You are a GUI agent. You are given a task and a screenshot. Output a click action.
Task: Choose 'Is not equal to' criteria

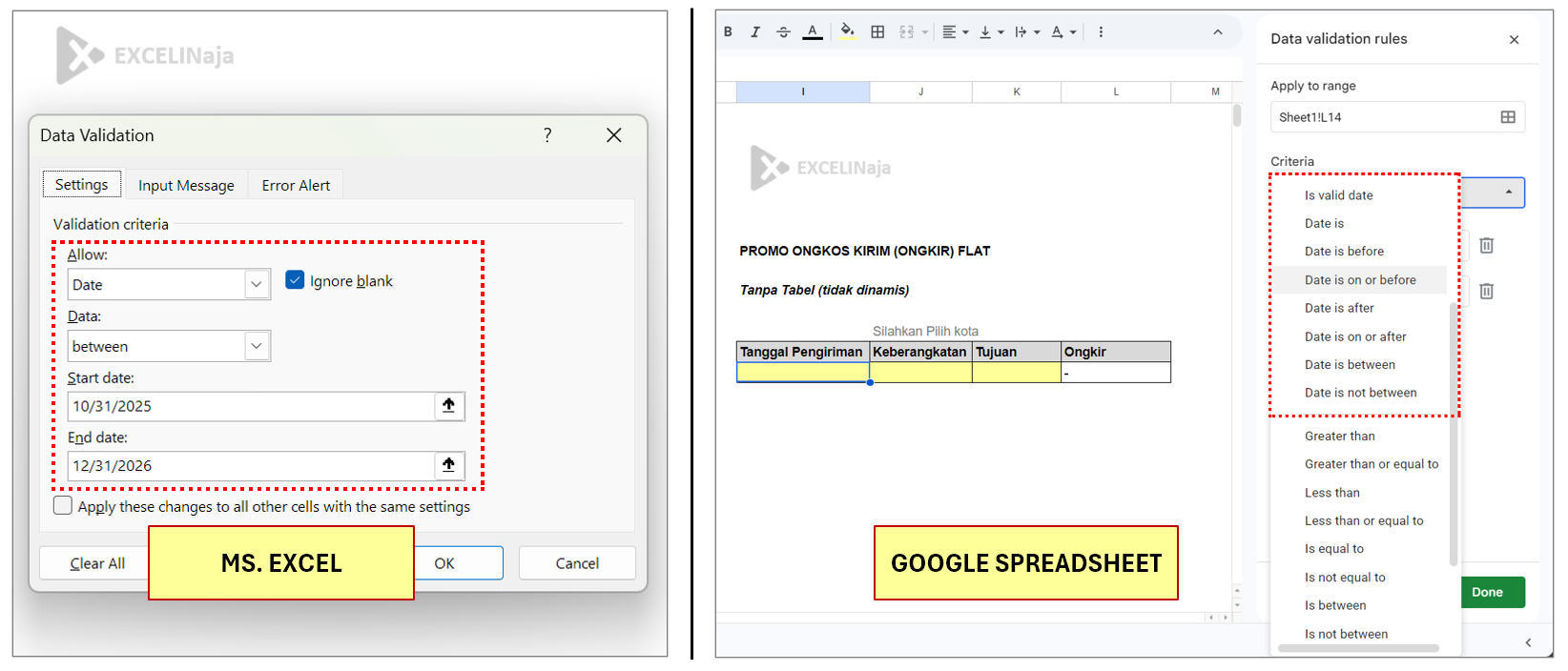pyautogui.click(x=1345, y=578)
